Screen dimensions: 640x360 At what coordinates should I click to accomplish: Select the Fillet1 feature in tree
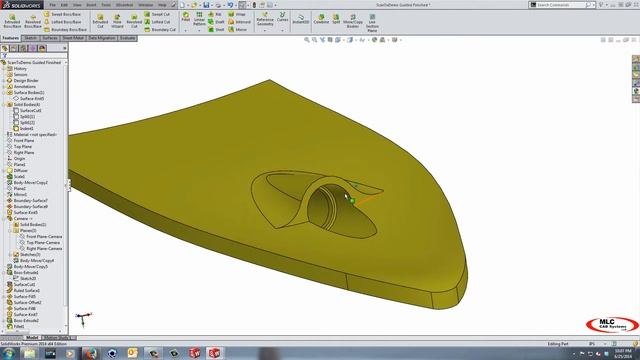(x=19, y=327)
